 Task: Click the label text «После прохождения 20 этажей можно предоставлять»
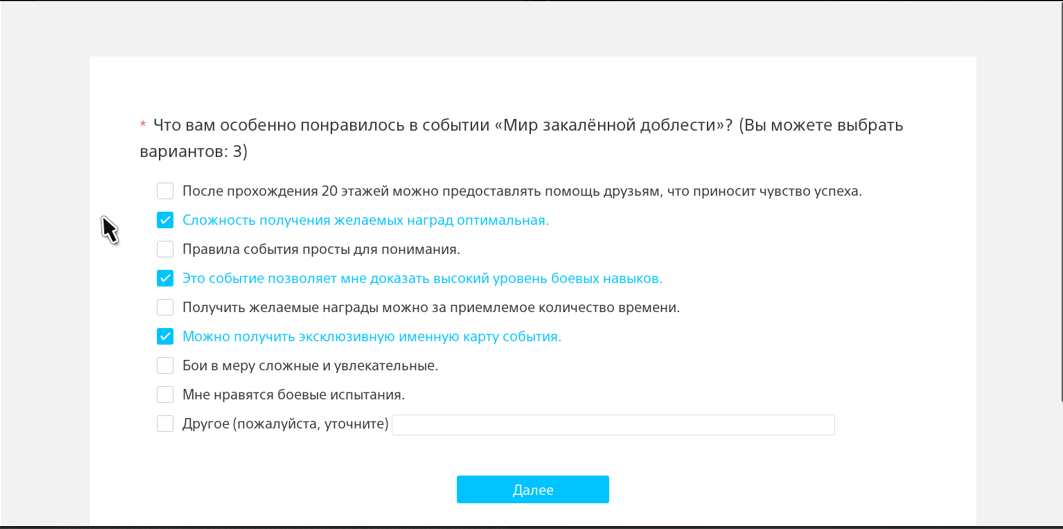pyautogui.click(x=522, y=191)
